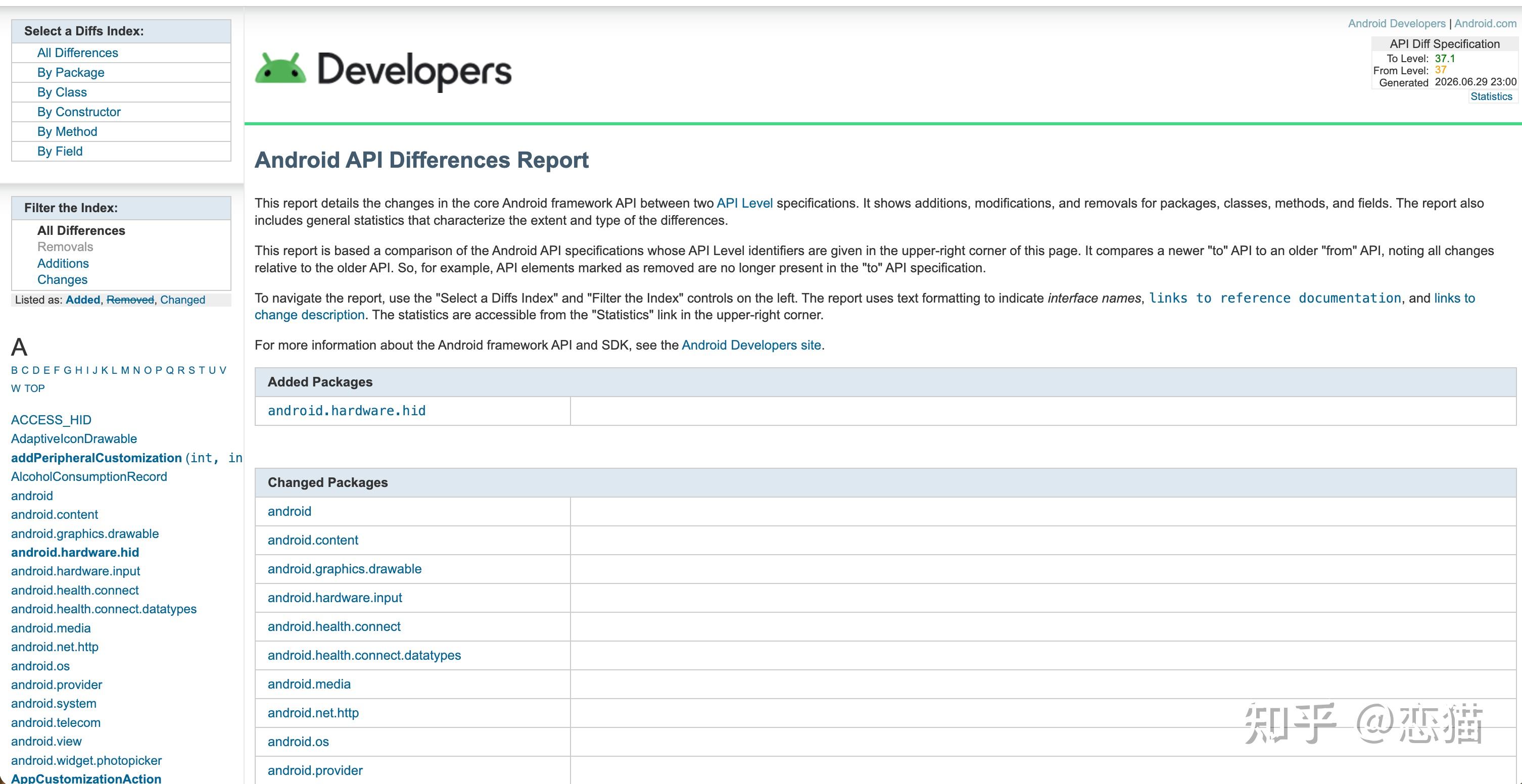Image resolution: width=1522 pixels, height=784 pixels.
Task: Open added package android.hardware.hid in the table
Action: click(x=346, y=411)
